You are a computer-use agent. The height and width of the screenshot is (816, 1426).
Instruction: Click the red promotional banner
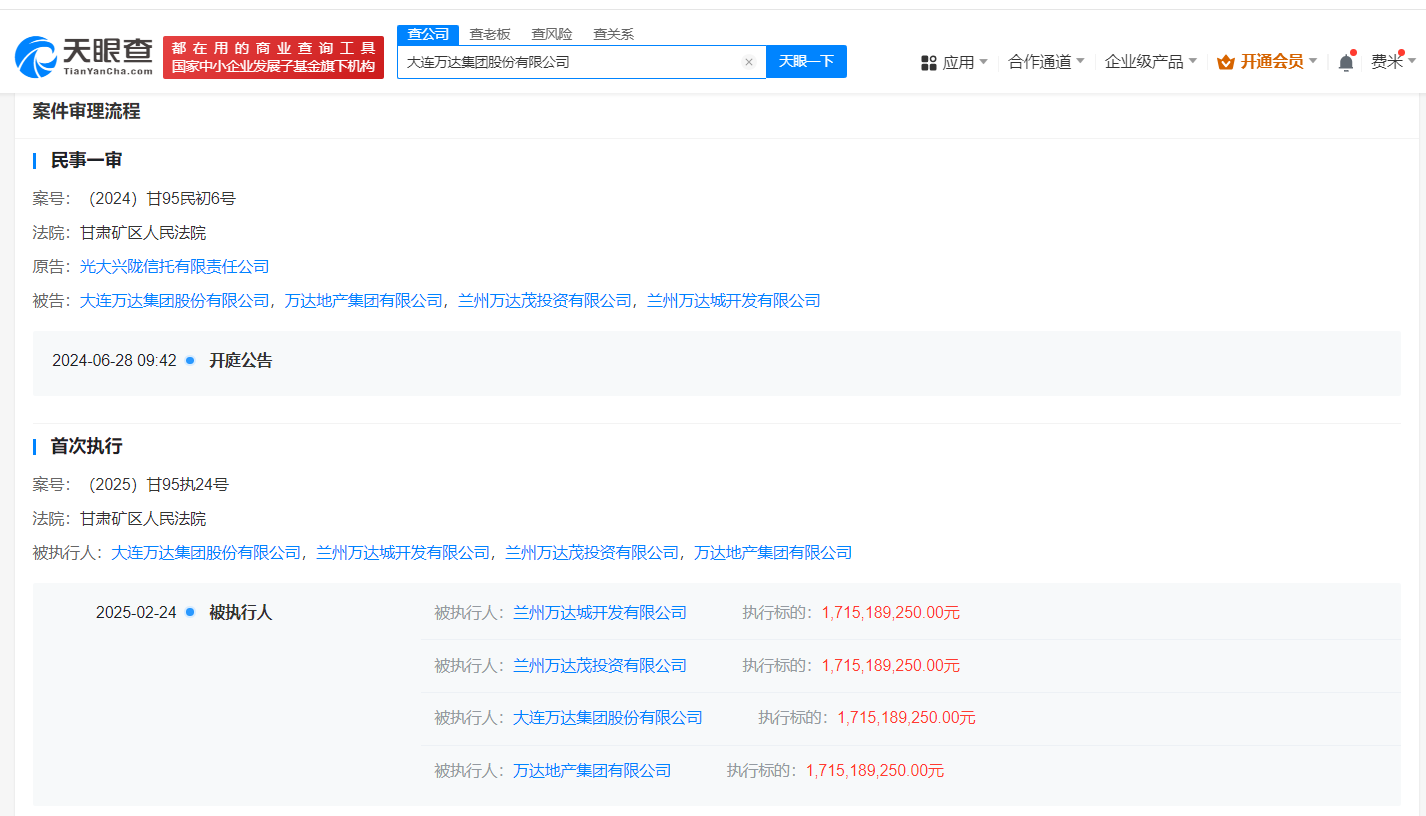(273, 58)
